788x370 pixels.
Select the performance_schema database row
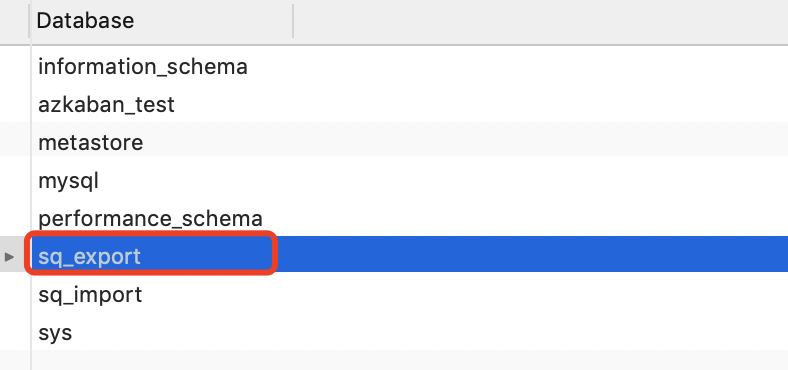(409, 218)
